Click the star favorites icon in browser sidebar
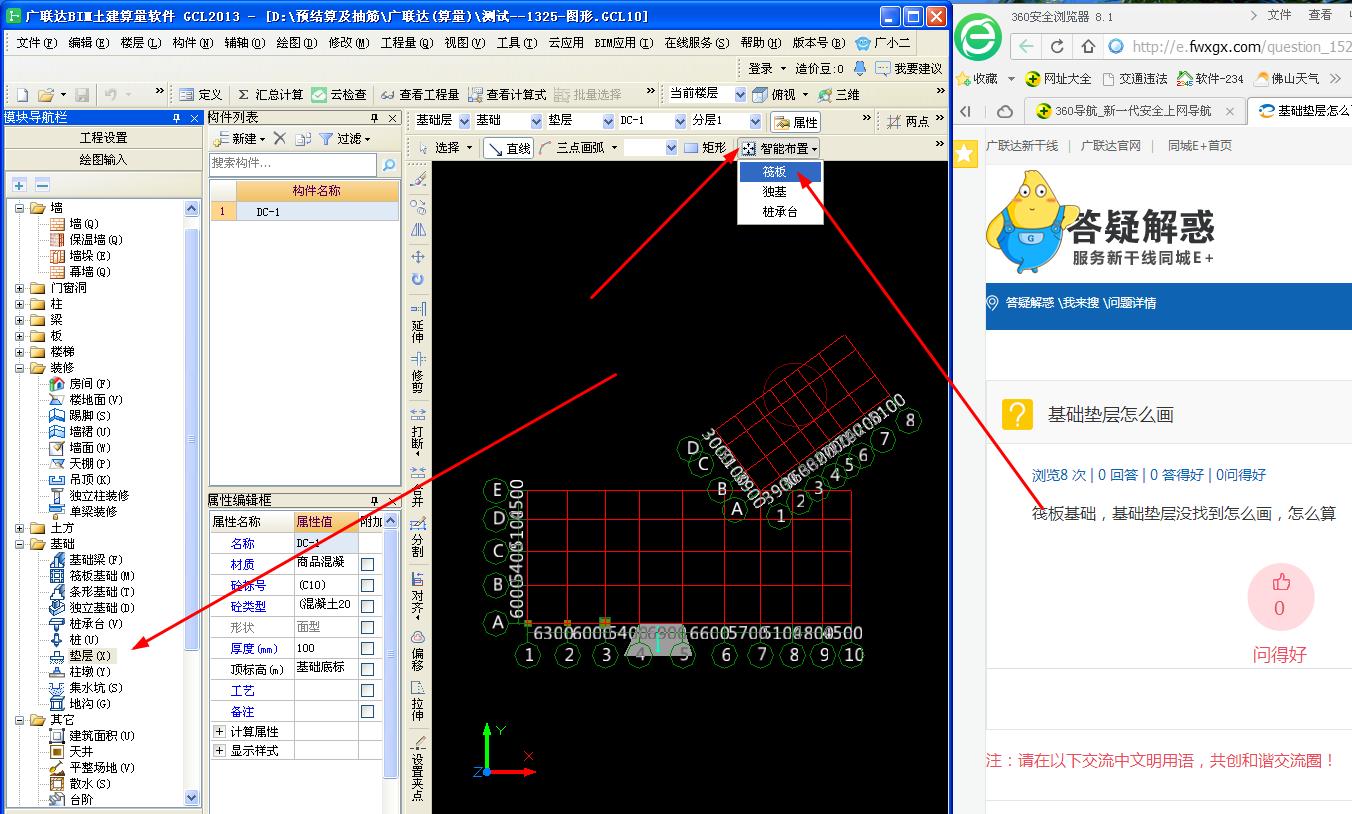Viewport: 1352px width, 814px height. [x=964, y=153]
